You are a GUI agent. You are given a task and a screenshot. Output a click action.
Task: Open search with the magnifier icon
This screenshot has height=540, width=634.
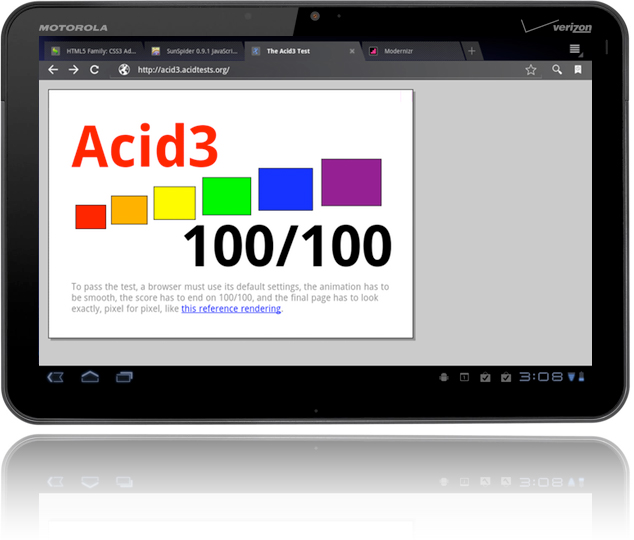559,70
